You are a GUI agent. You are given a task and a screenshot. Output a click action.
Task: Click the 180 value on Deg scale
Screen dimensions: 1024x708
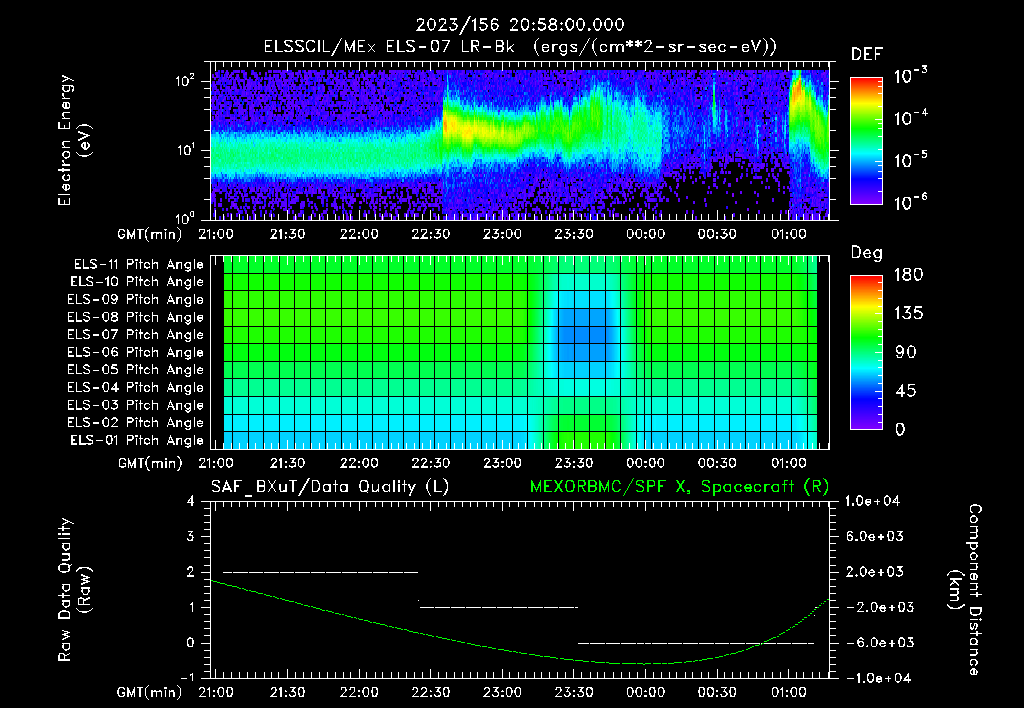908,275
